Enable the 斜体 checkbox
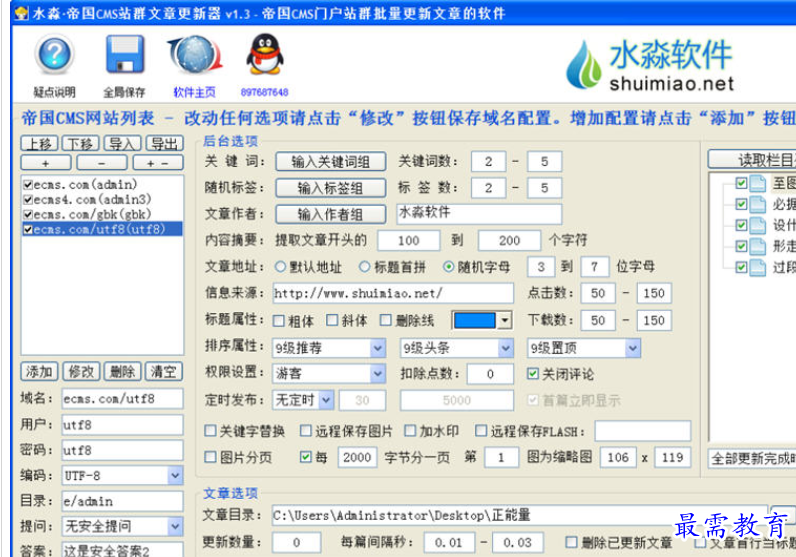 [332, 320]
